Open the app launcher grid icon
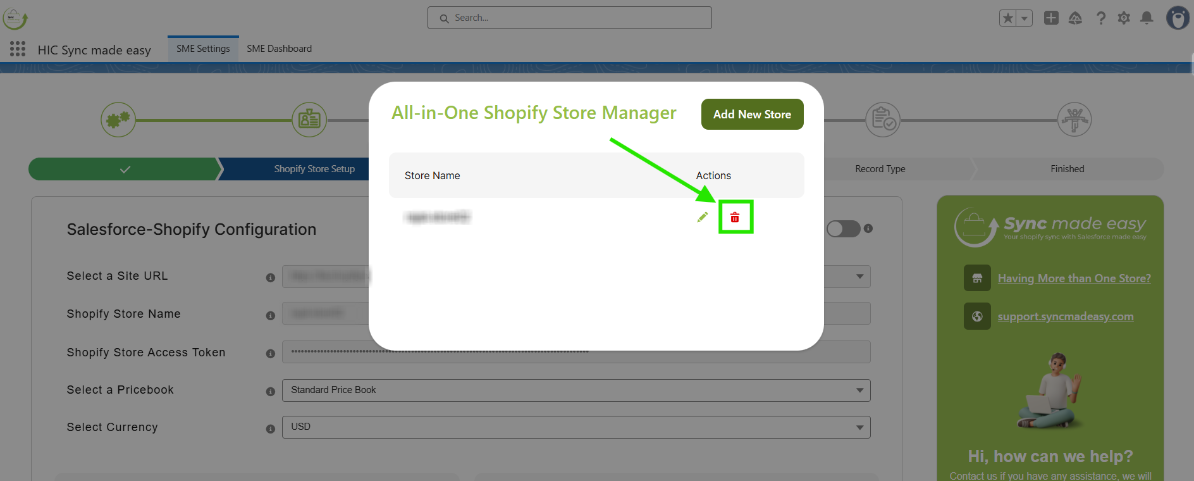1194x481 pixels. pyautogui.click(x=18, y=49)
